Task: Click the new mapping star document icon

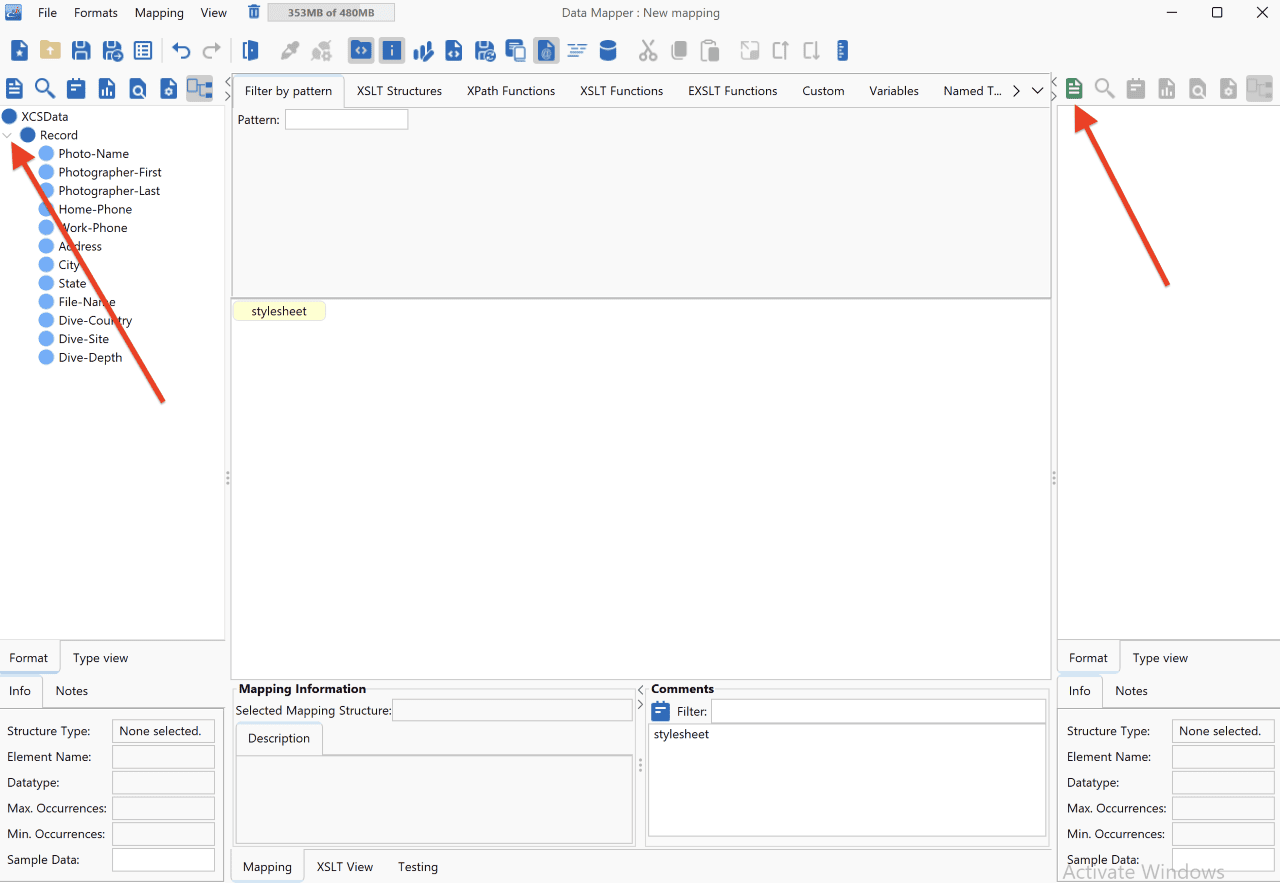Action: [19, 50]
